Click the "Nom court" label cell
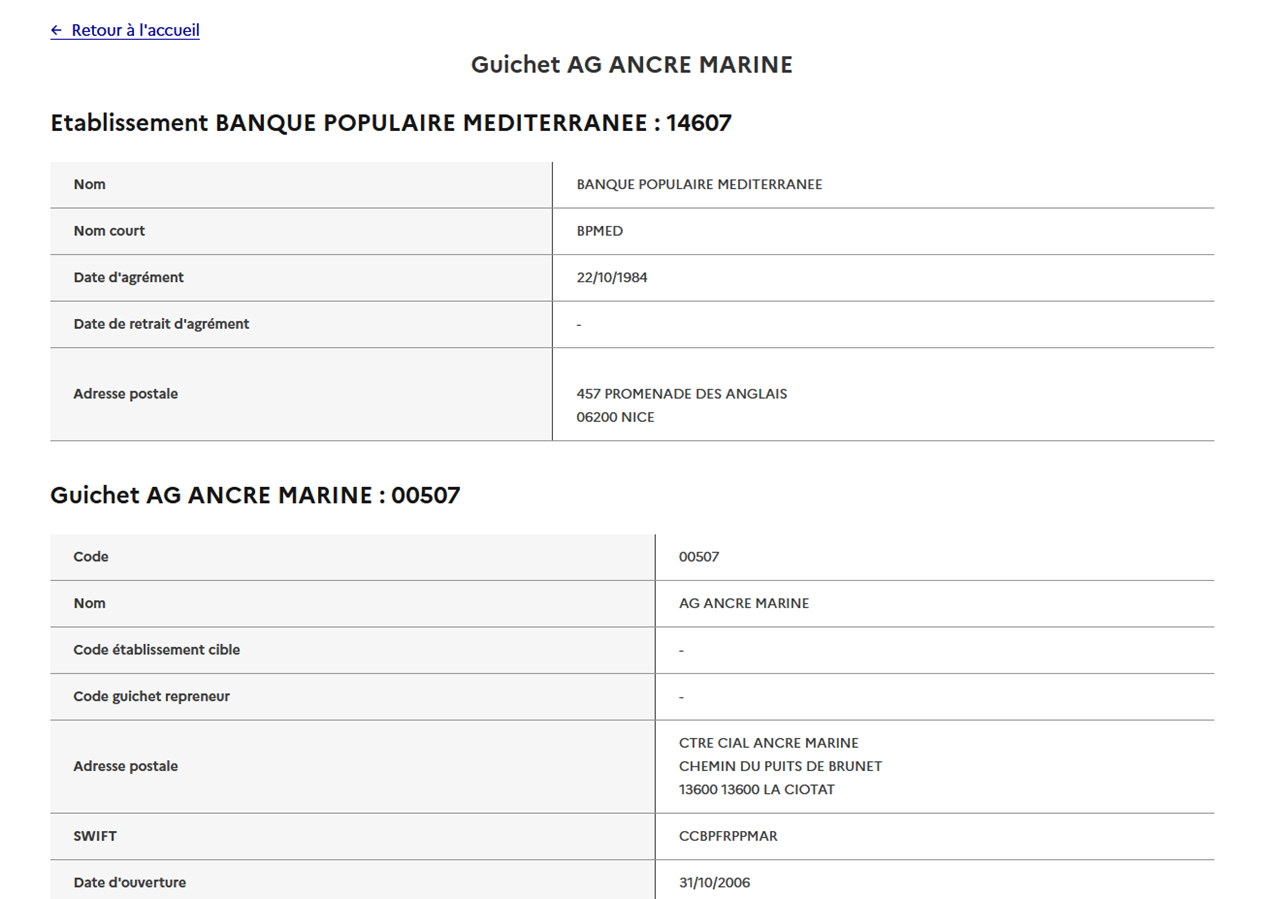1261x899 pixels. coord(301,231)
